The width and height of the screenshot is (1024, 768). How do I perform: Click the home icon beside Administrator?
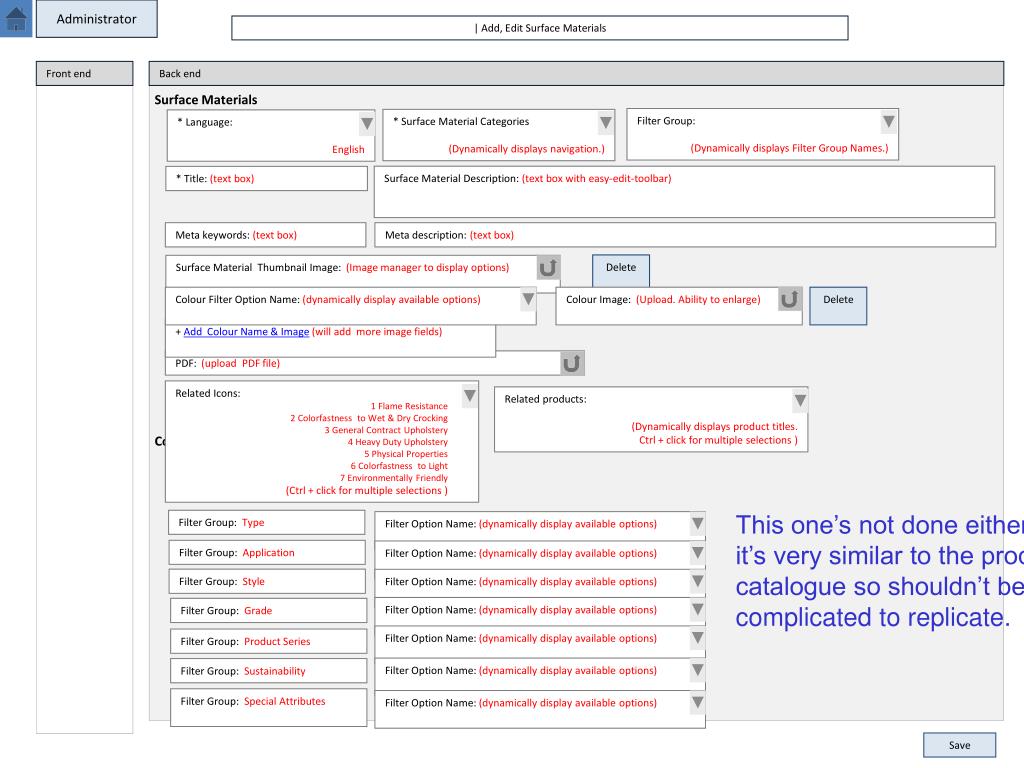[16, 18]
